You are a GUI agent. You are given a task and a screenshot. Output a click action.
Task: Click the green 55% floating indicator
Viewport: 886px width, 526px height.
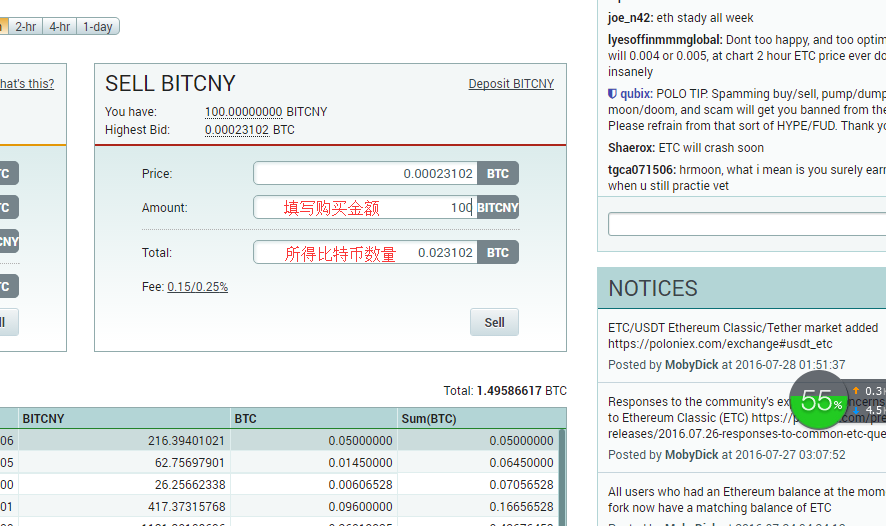[819, 401]
